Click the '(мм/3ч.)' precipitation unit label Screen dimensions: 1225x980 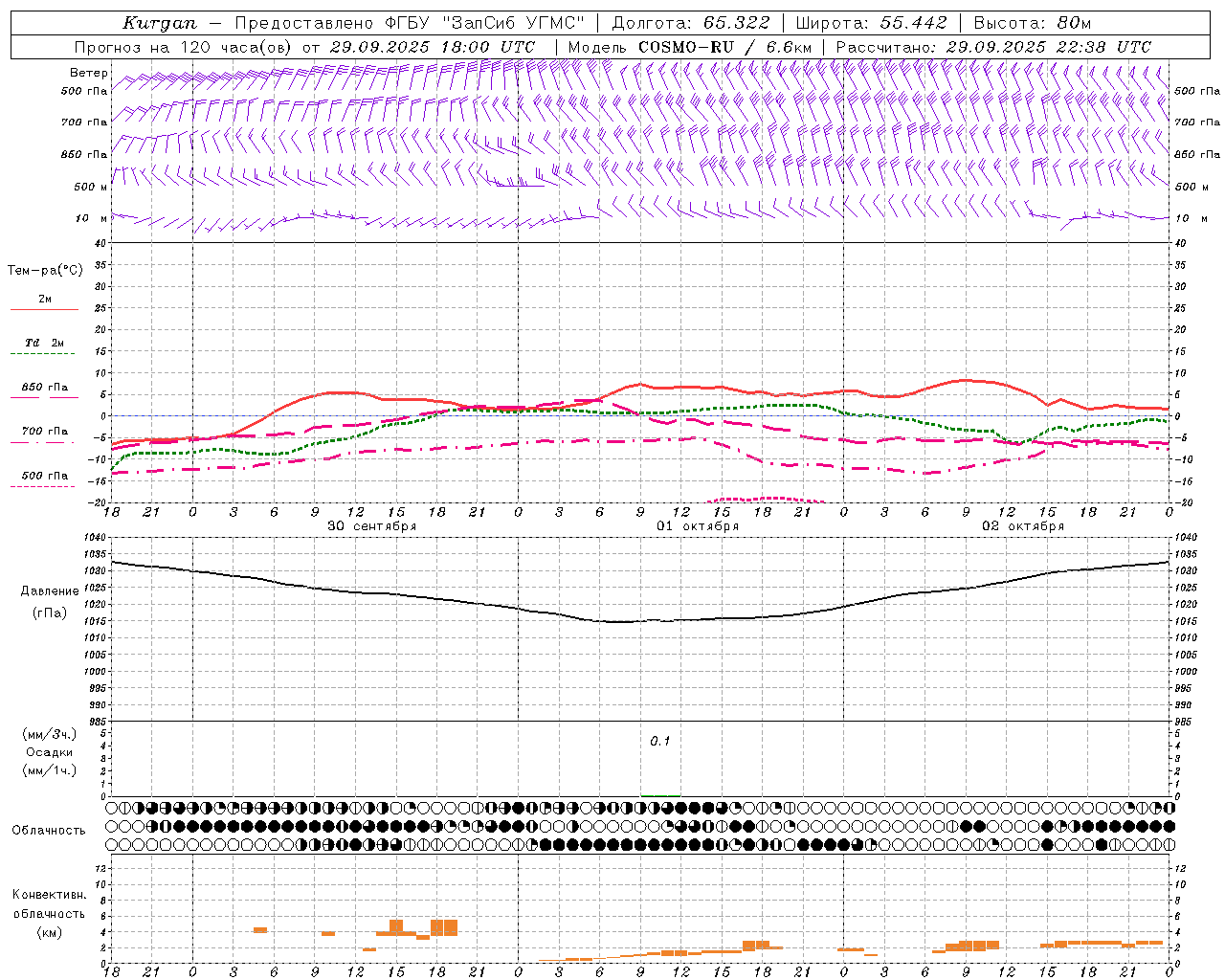pyautogui.click(x=50, y=734)
